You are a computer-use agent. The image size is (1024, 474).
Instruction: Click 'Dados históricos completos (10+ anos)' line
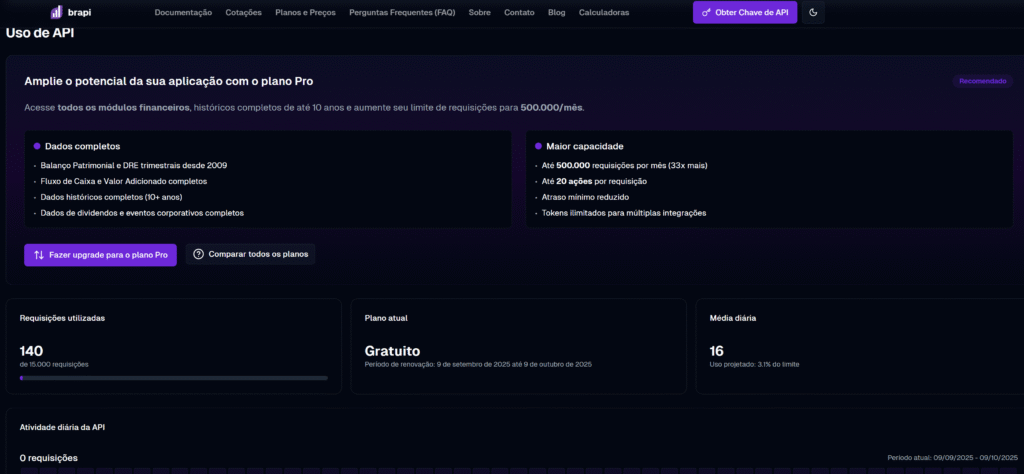coord(111,197)
